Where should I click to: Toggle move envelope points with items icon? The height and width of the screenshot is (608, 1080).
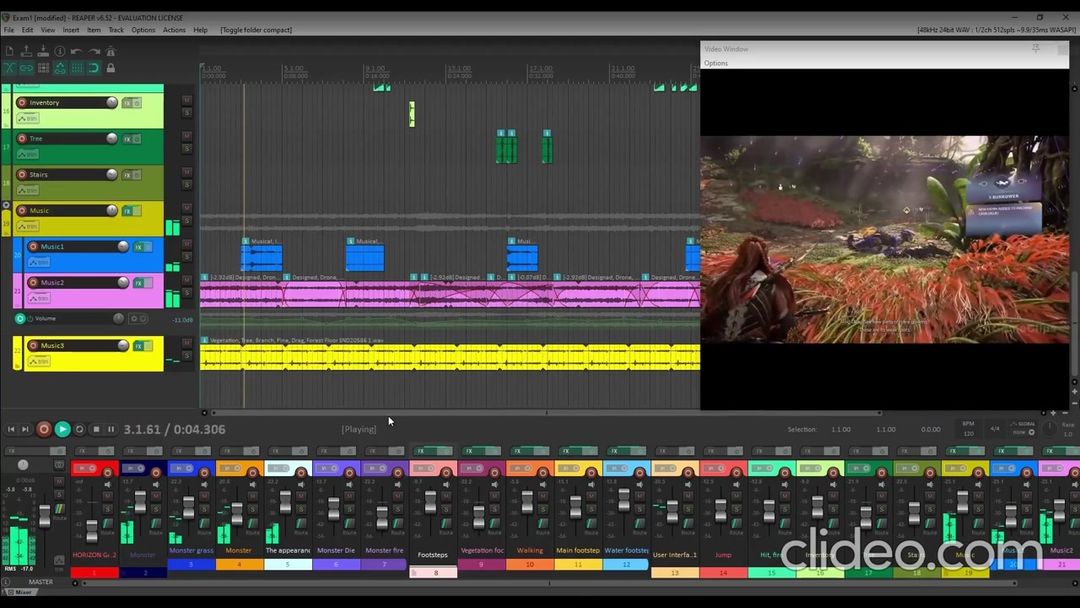point(60,68)
